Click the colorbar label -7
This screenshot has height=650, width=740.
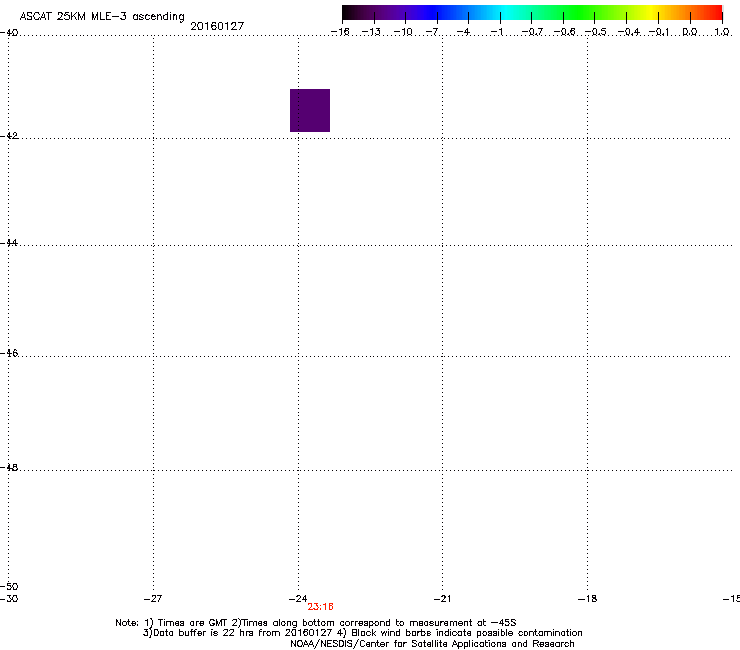(432, 32)
